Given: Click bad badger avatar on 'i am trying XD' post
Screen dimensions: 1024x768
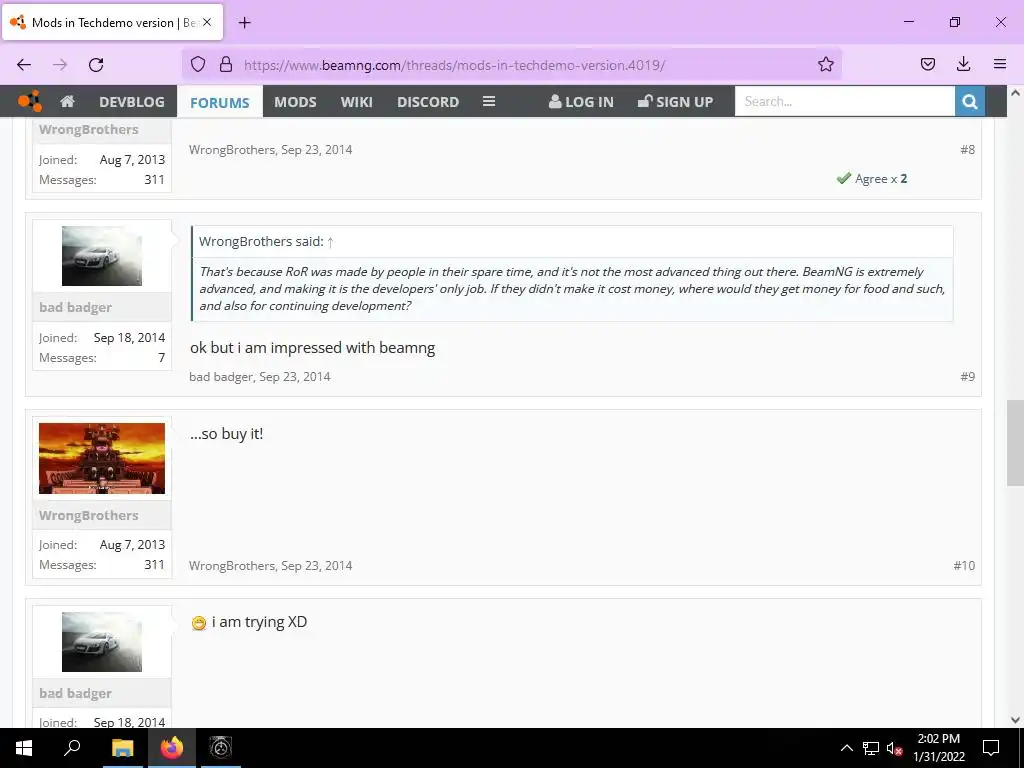Looking at the screenshot, I should 102,642.
